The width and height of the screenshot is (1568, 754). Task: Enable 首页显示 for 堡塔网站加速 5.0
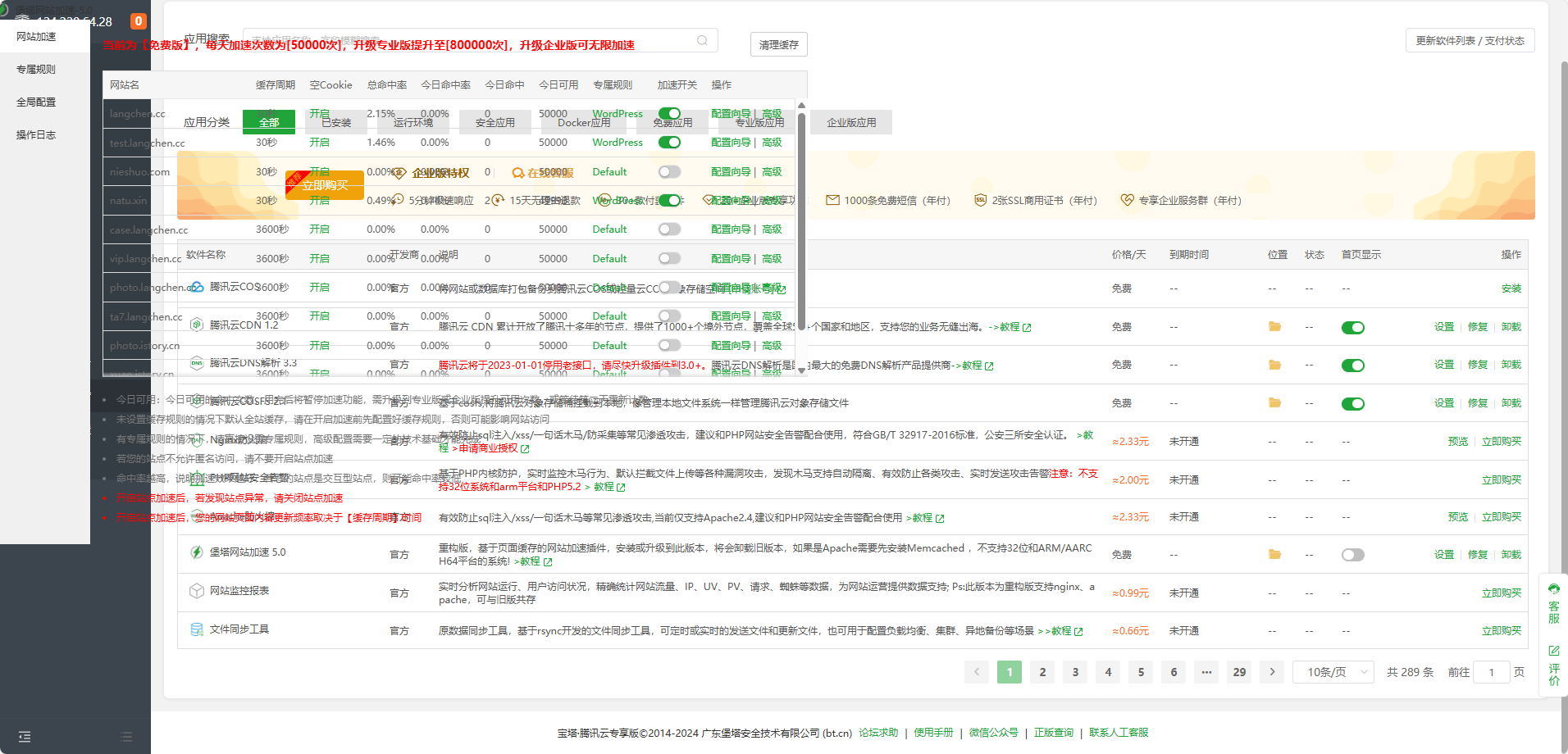pos(1353,555)
